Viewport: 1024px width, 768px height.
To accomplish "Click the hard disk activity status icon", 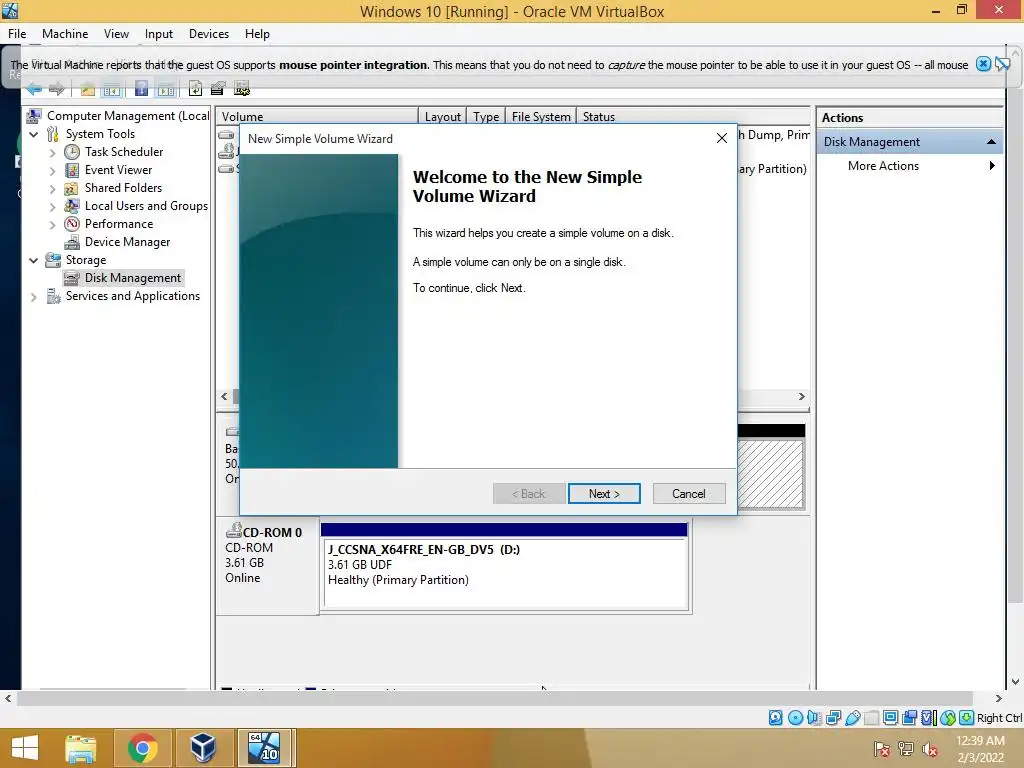I will (775, 718).
